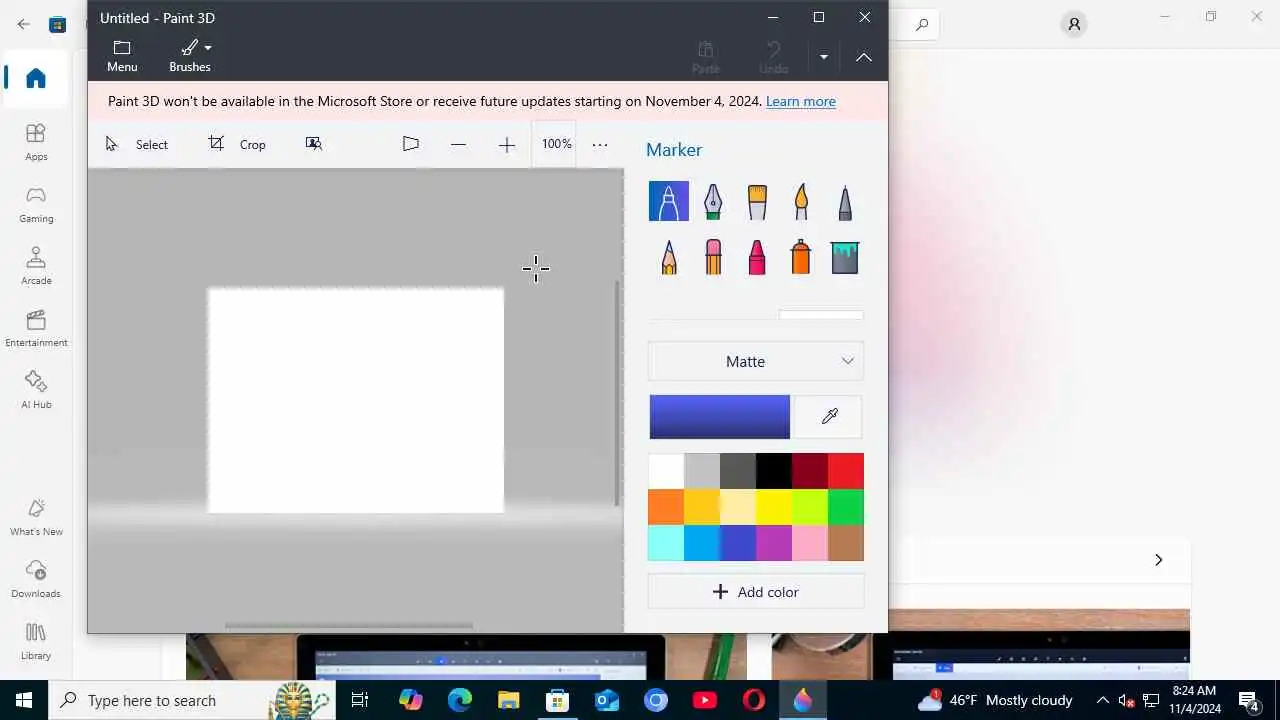Click the Paste button
This screenshot has width=1280, height=720.
pyautogui.click(x=706, y=57)
